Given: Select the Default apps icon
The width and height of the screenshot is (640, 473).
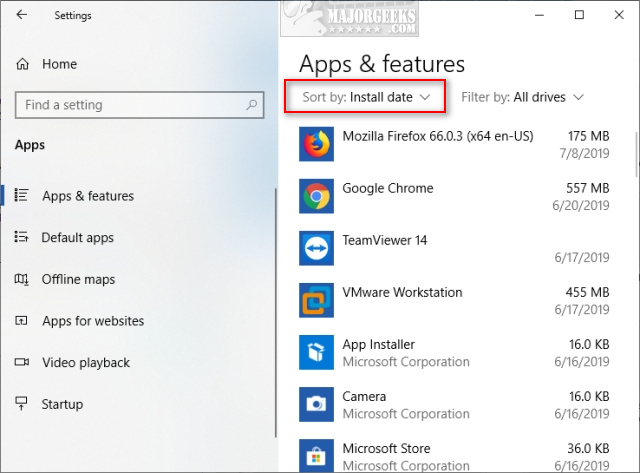Looking at the screenshot, I should click(x=21, y=237).
